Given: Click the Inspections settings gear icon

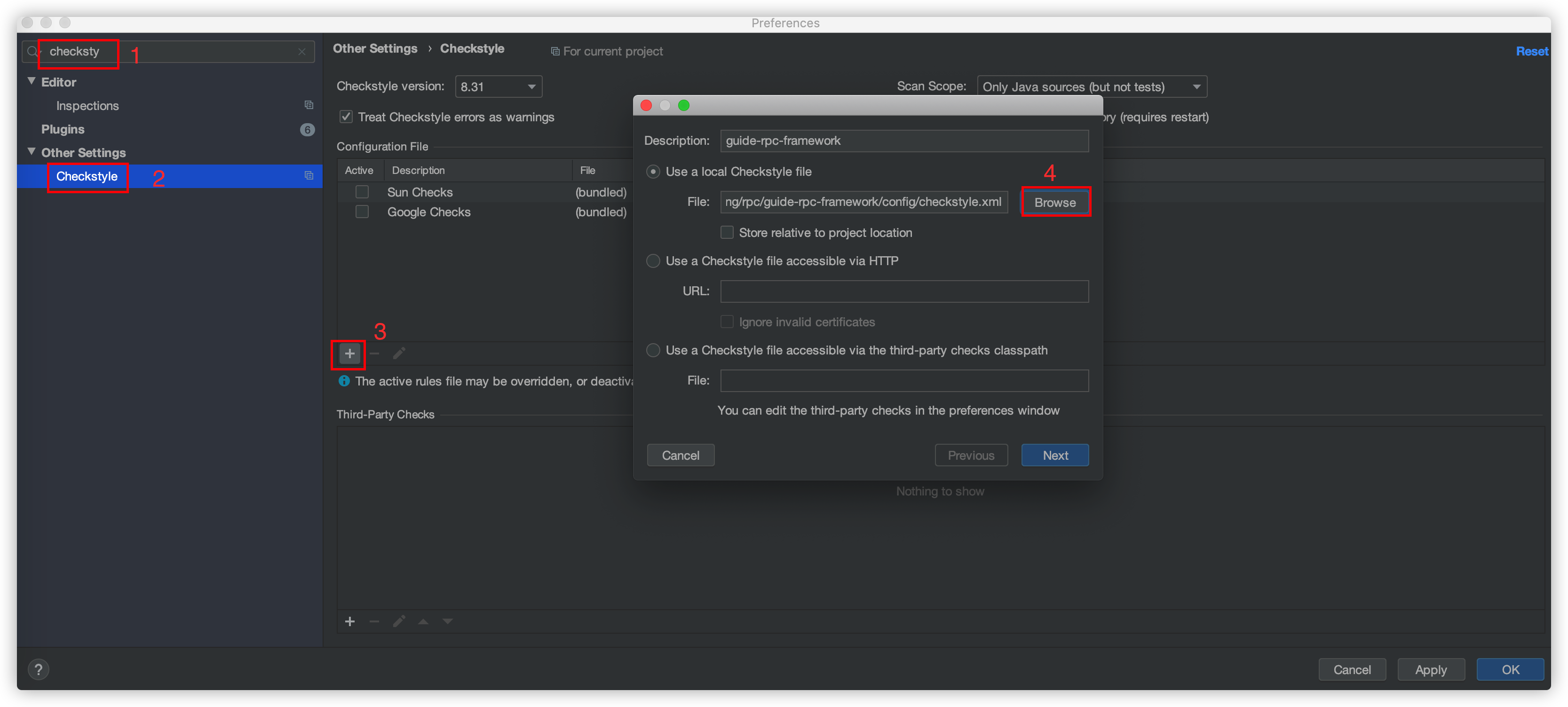Looking at the screenshot, I should click(x=307, y=105).
